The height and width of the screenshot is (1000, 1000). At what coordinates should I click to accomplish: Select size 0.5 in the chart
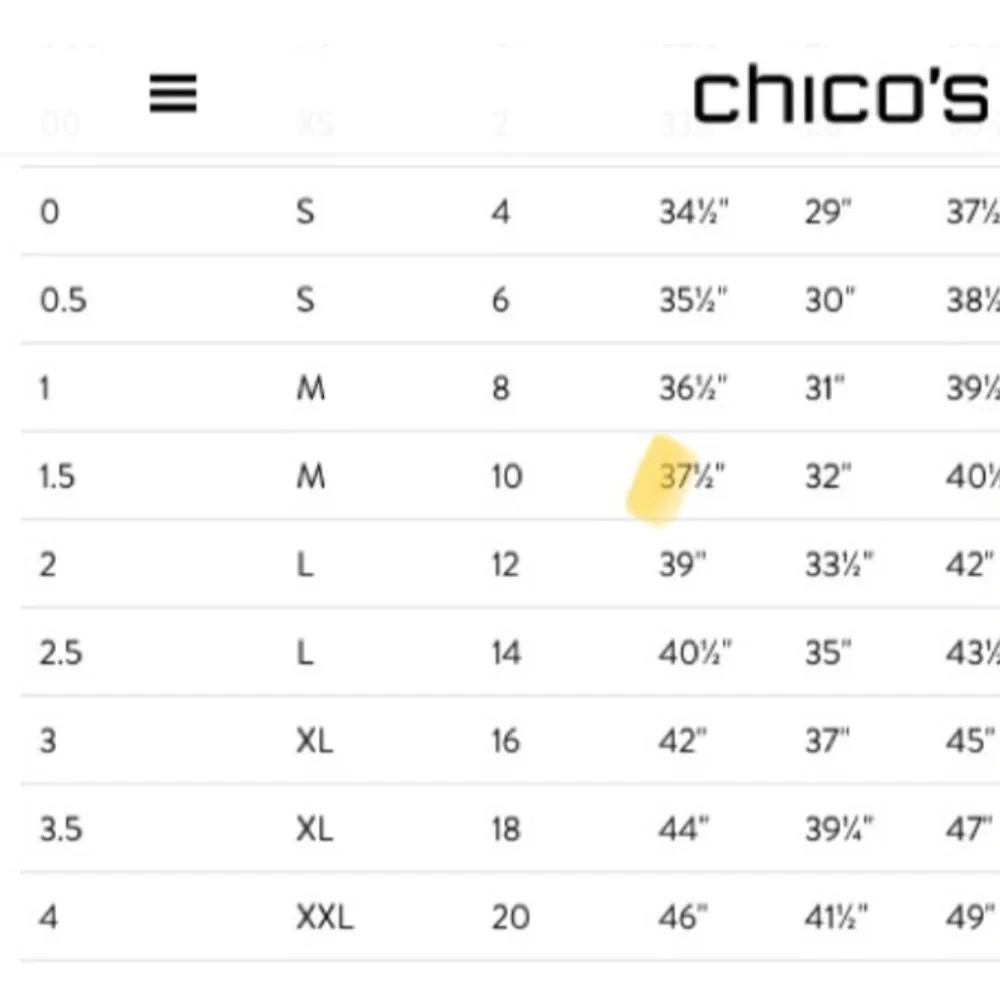(x=62, y=300)
